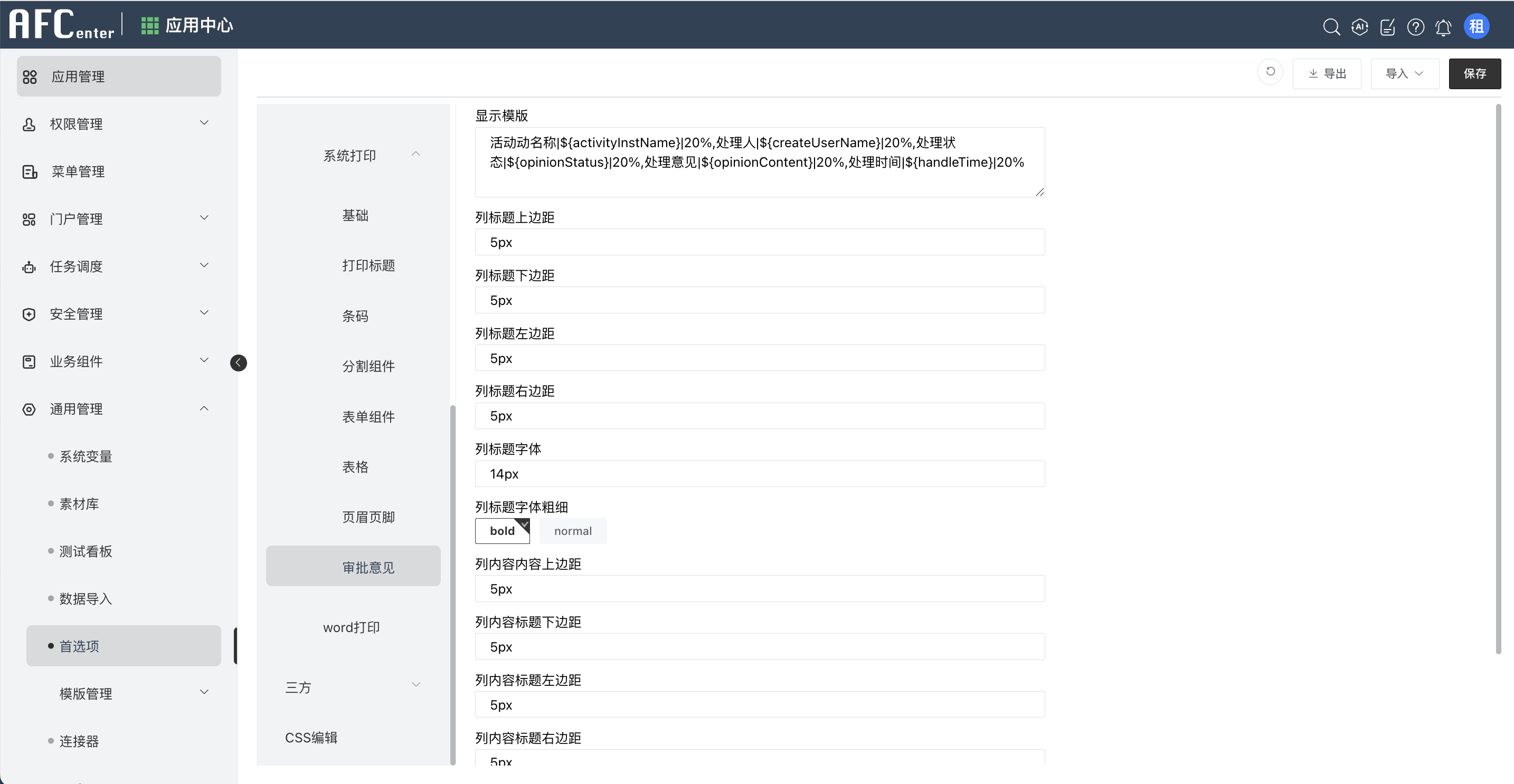The image size is (1514, 784).
Task: Open the global search icon
Action: coord(1331,27)
